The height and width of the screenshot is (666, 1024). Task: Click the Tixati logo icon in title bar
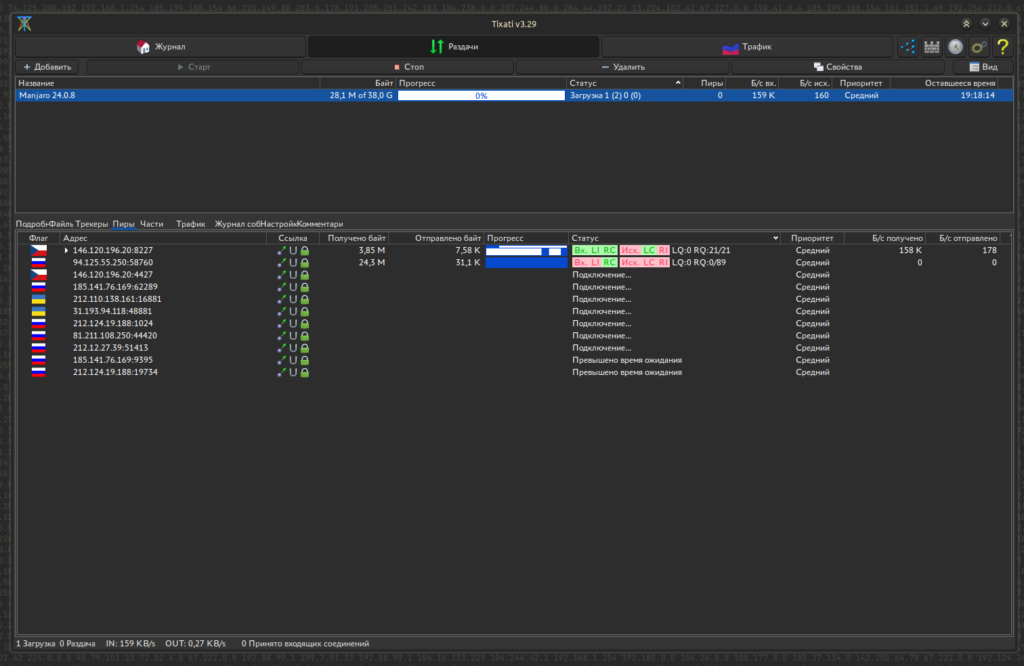pyautogui.click(x=25, y=24)
